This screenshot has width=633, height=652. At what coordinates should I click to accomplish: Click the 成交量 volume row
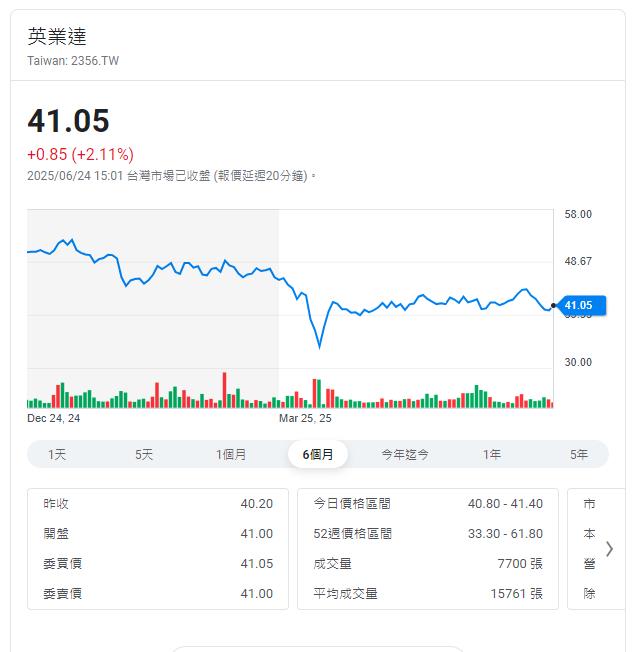tap(428, 563)
